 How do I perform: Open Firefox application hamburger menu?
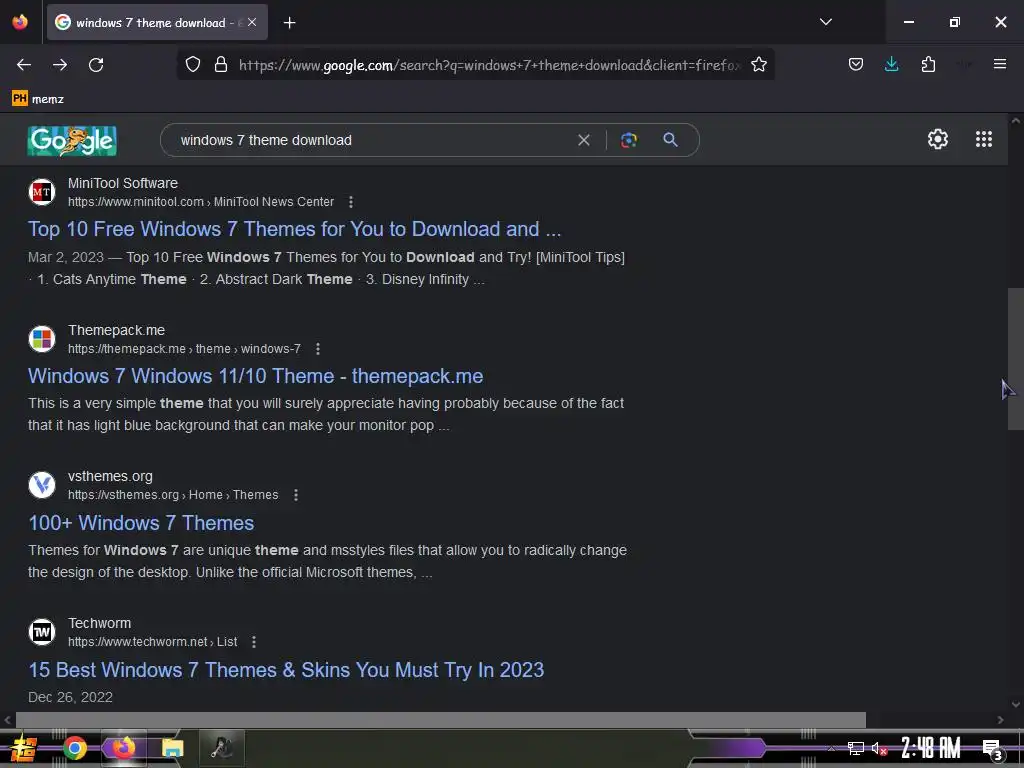point(1000,64)
